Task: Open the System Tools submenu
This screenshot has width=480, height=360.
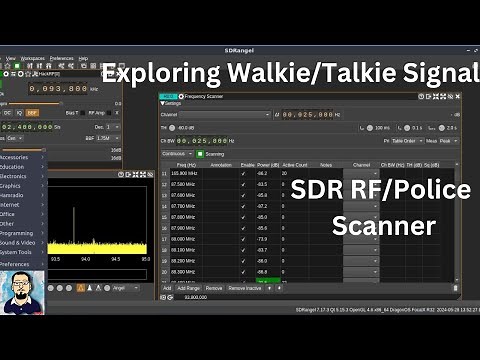Action: (x=22, y=252)
